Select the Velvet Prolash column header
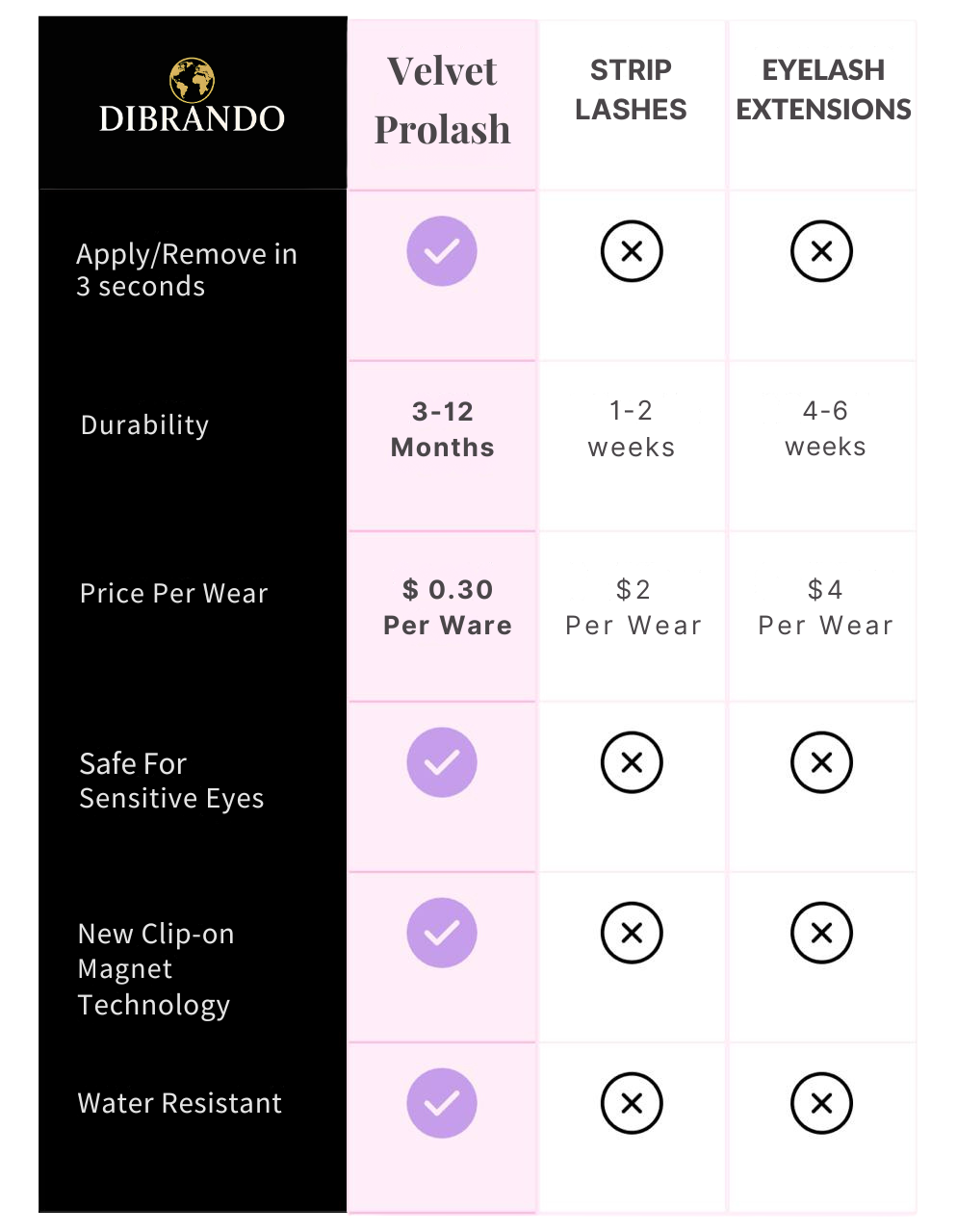The width and height of the screenshot is (957, 1232). click(442, 100)
